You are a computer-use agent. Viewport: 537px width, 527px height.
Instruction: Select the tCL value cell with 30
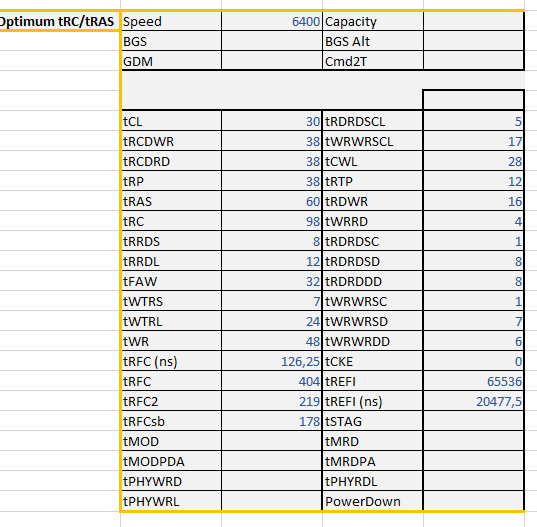point(272,122)
